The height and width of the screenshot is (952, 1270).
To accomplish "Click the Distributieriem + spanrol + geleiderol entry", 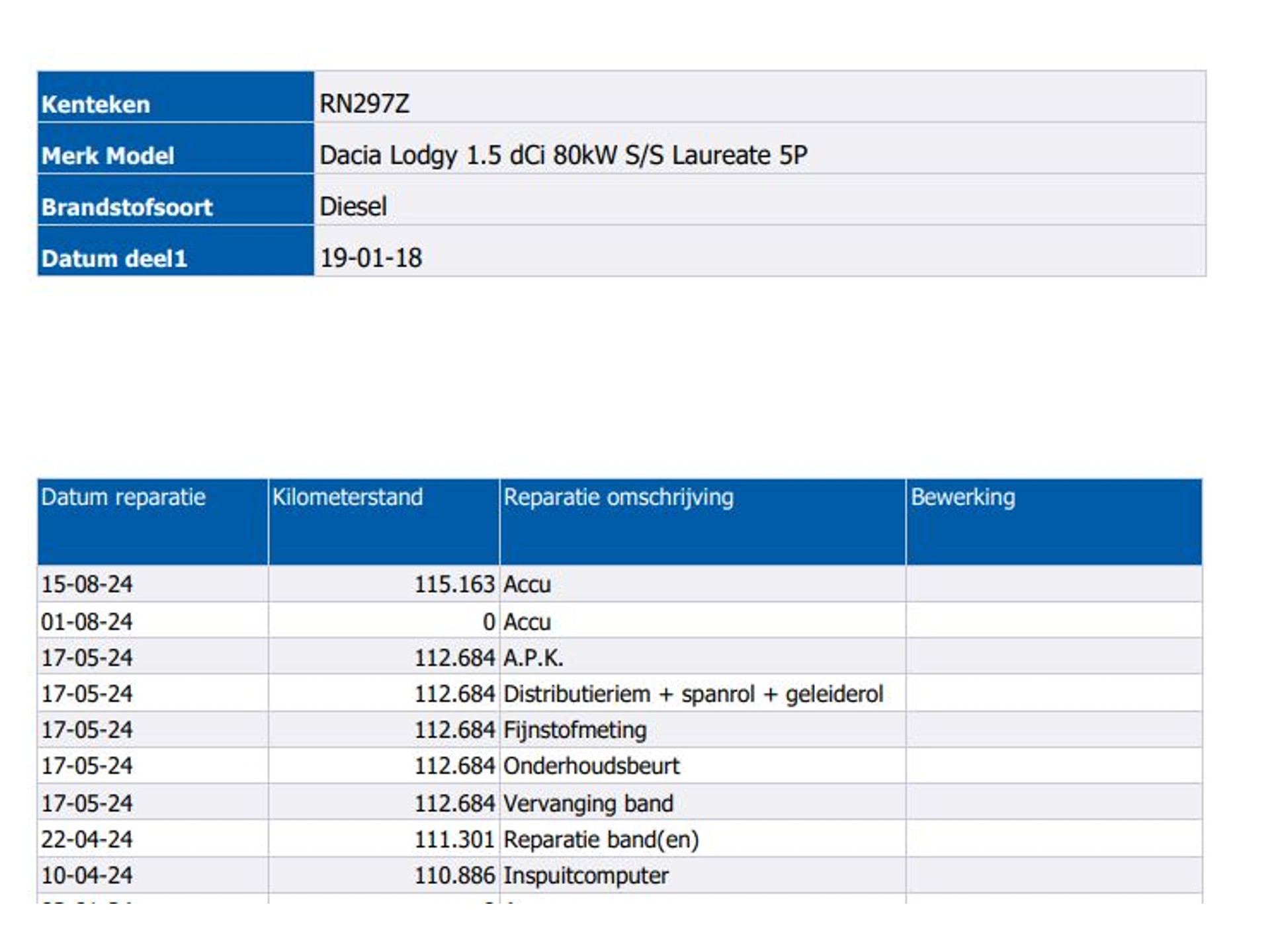I will coord(693,694).
